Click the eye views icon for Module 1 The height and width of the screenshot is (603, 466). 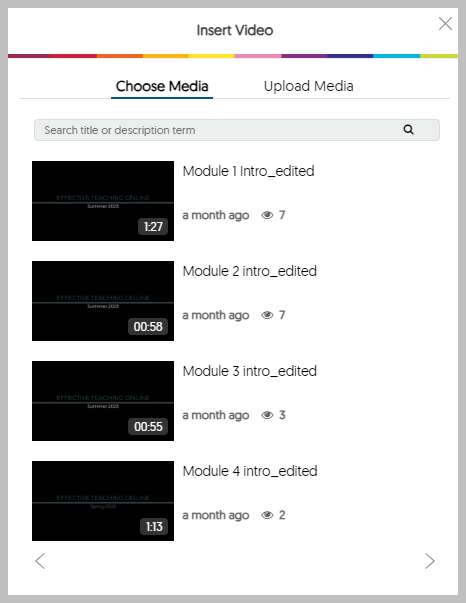(267, 215)
